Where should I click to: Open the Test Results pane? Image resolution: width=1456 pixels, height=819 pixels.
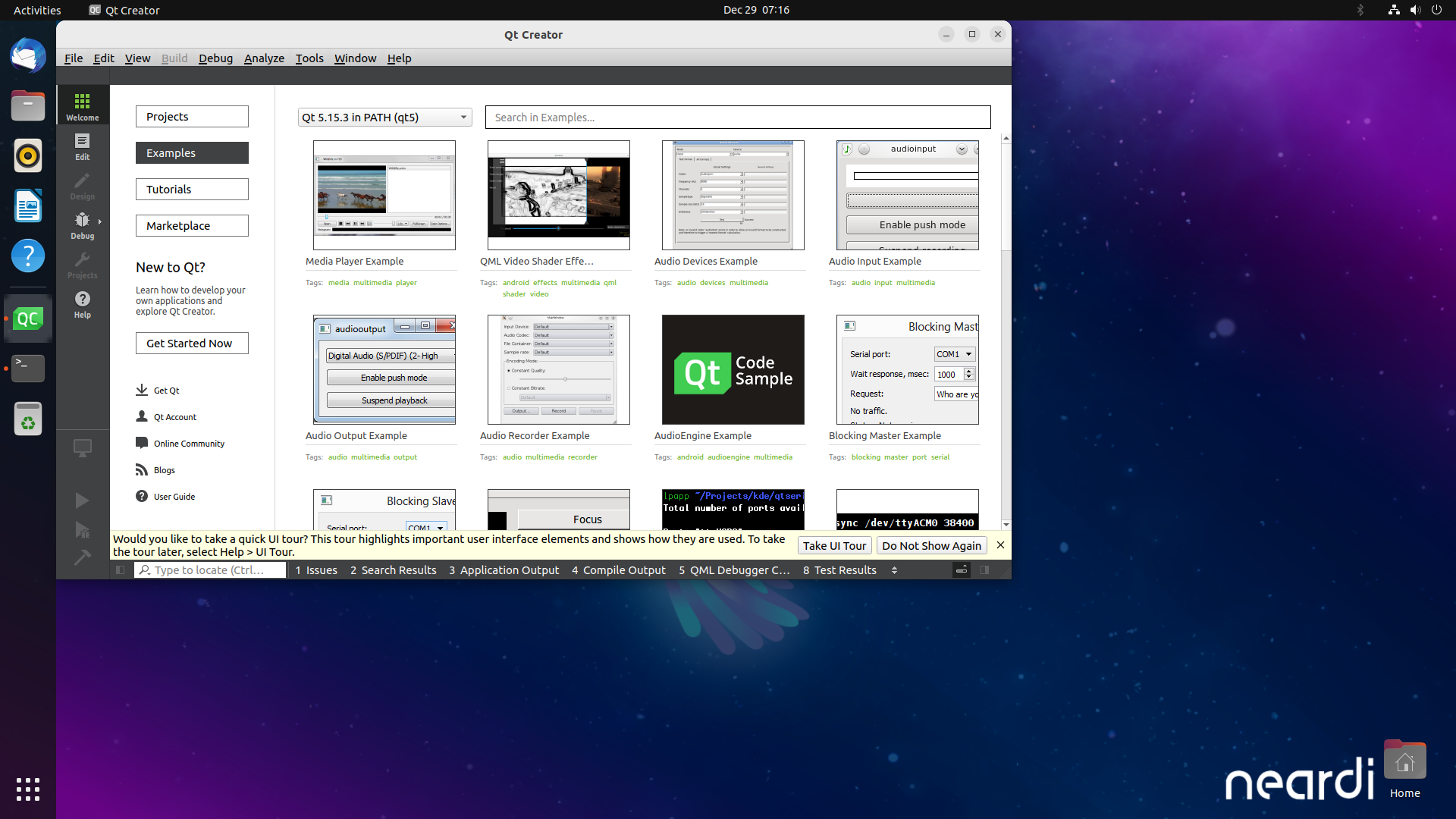(839, 570)
